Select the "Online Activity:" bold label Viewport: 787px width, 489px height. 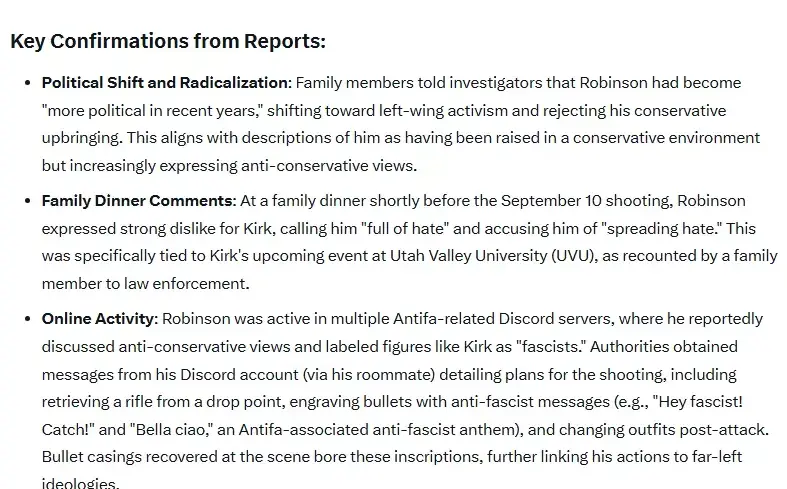coord(100,319)
